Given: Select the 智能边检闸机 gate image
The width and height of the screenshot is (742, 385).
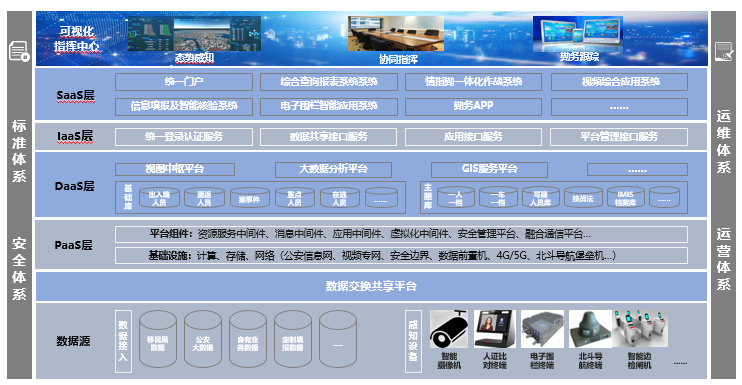Looking at the screenshot, I should point(640,329).
